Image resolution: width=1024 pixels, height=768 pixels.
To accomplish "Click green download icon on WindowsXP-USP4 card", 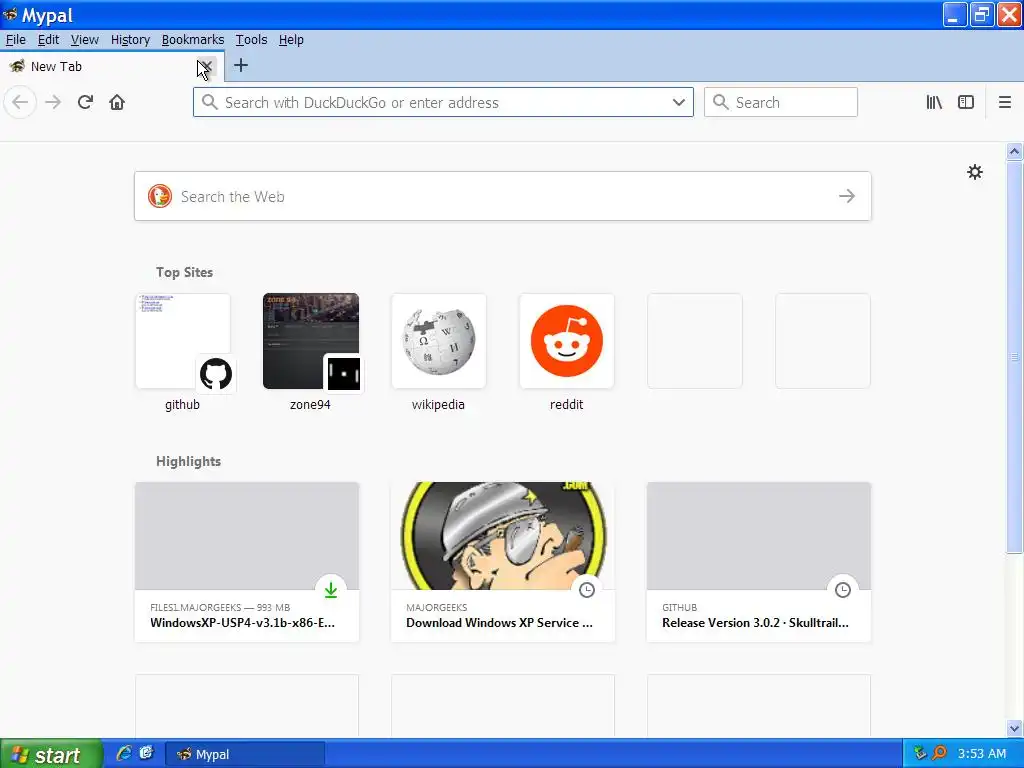I will [331, 590].
